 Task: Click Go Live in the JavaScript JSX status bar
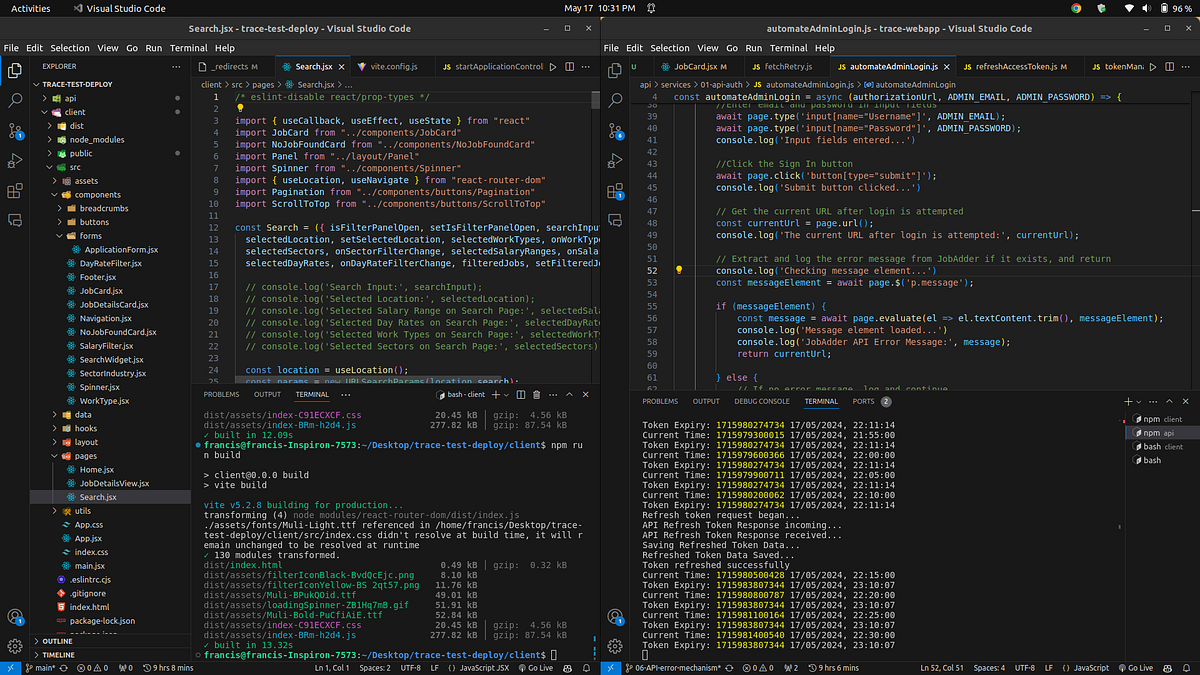coord(535,667)
